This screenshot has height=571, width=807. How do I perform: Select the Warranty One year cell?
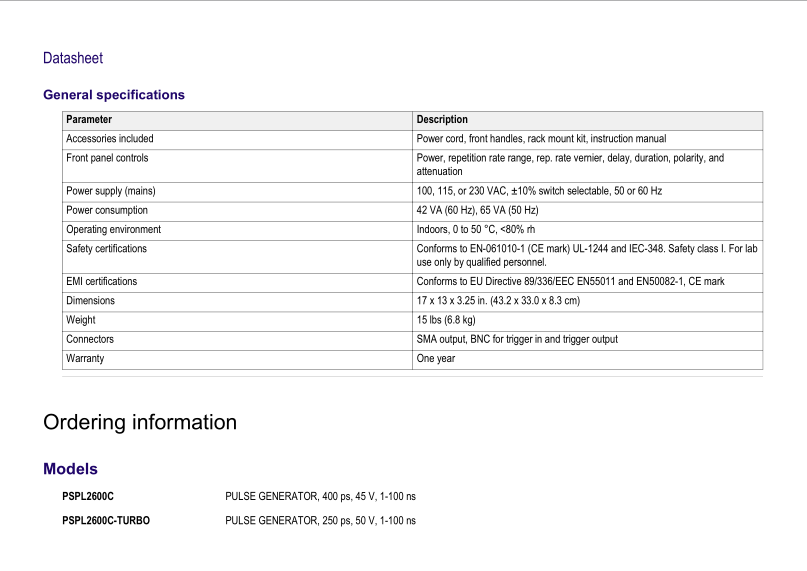436,359
